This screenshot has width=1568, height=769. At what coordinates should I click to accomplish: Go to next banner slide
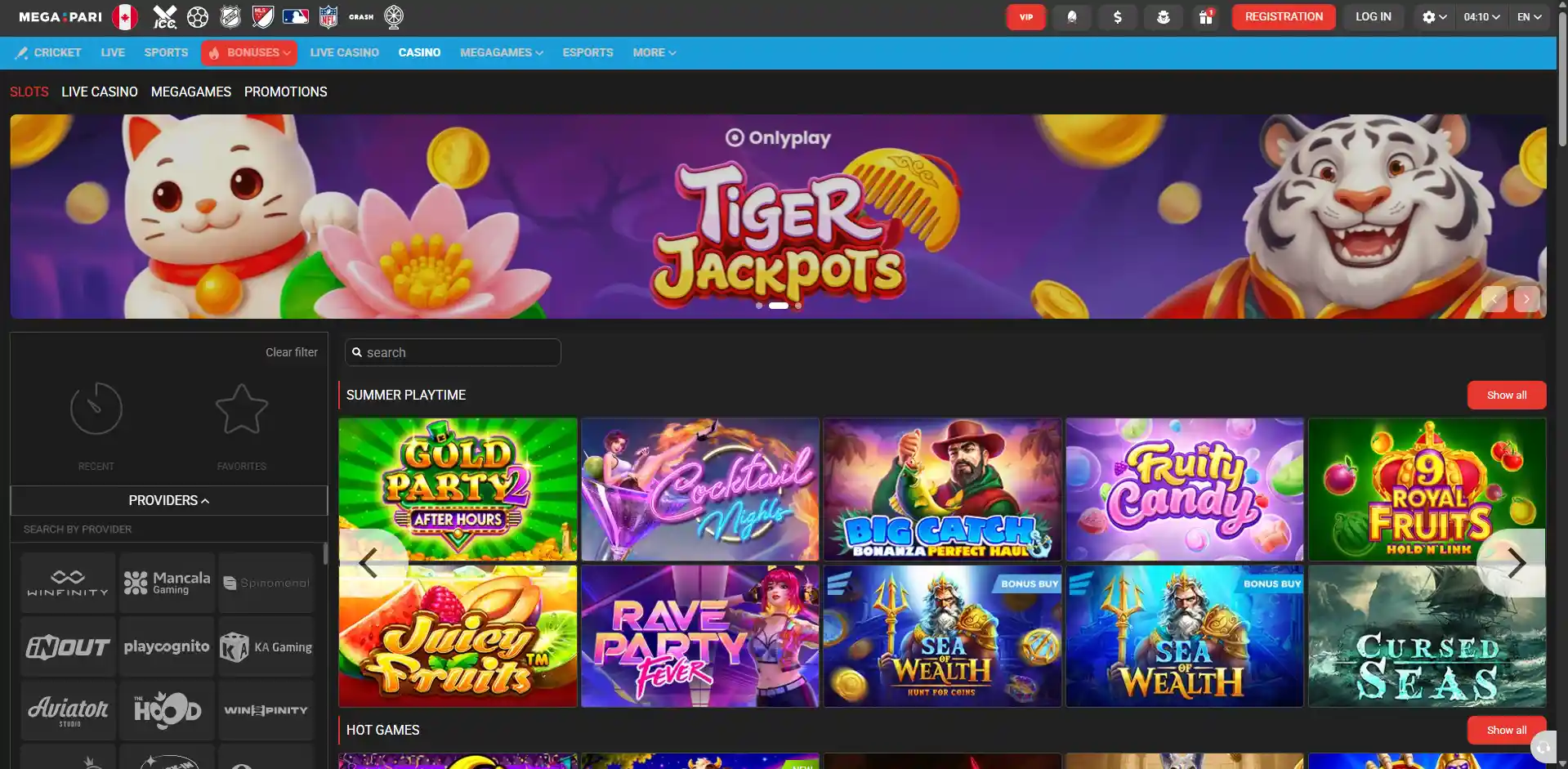pyautogui.click(x=1526, y=299)
